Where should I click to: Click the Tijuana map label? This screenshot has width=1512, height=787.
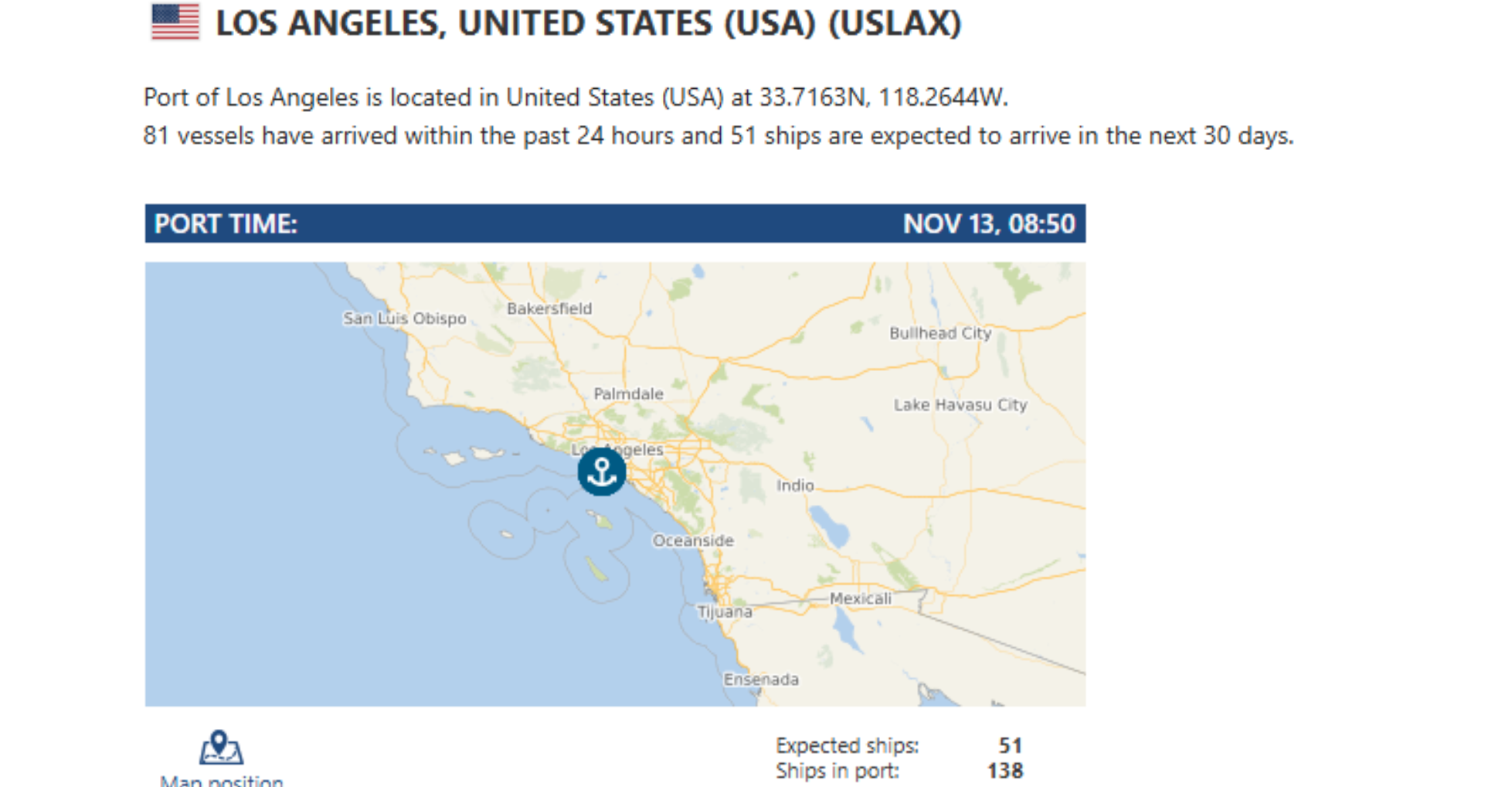[x=725, y=612]
